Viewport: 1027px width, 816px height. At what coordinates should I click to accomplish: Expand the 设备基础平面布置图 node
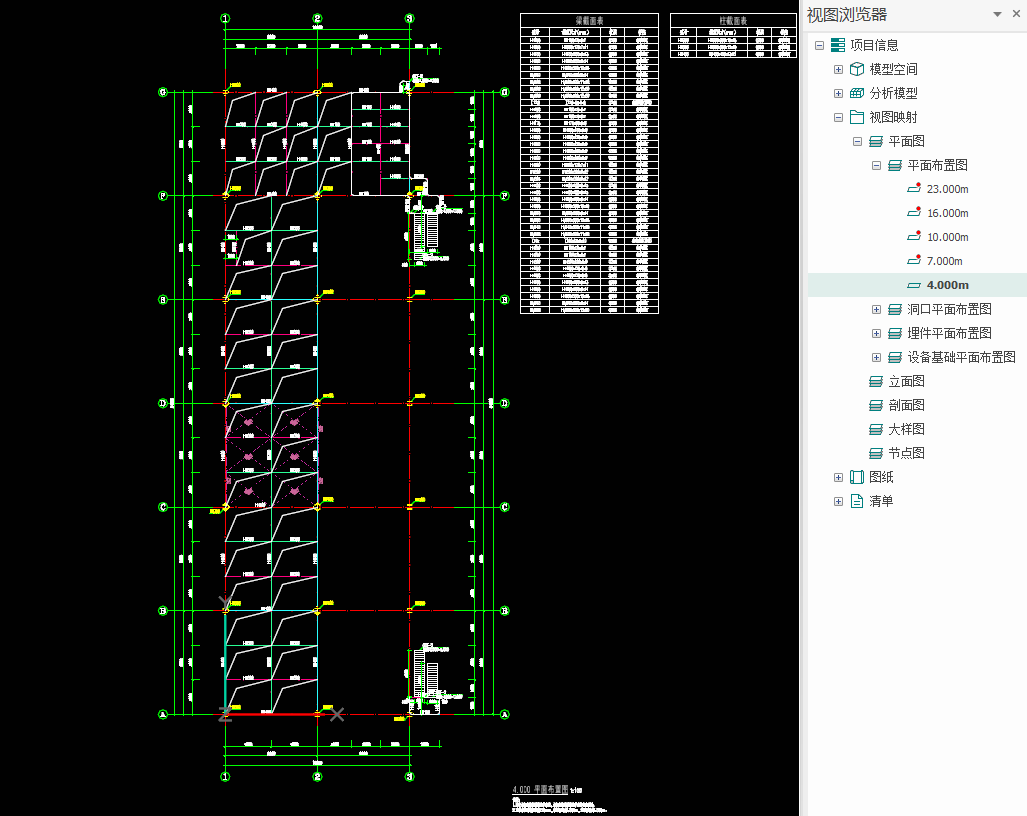pyautogui.click(x=876, y=357)
